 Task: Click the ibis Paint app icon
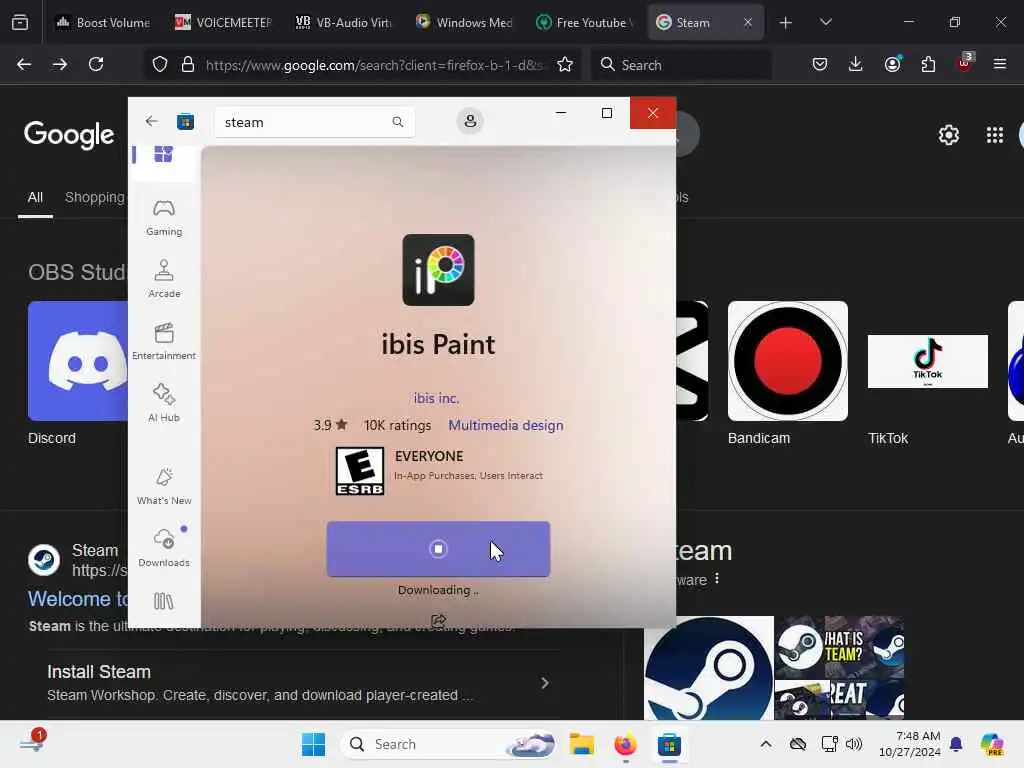coord(438,270)
